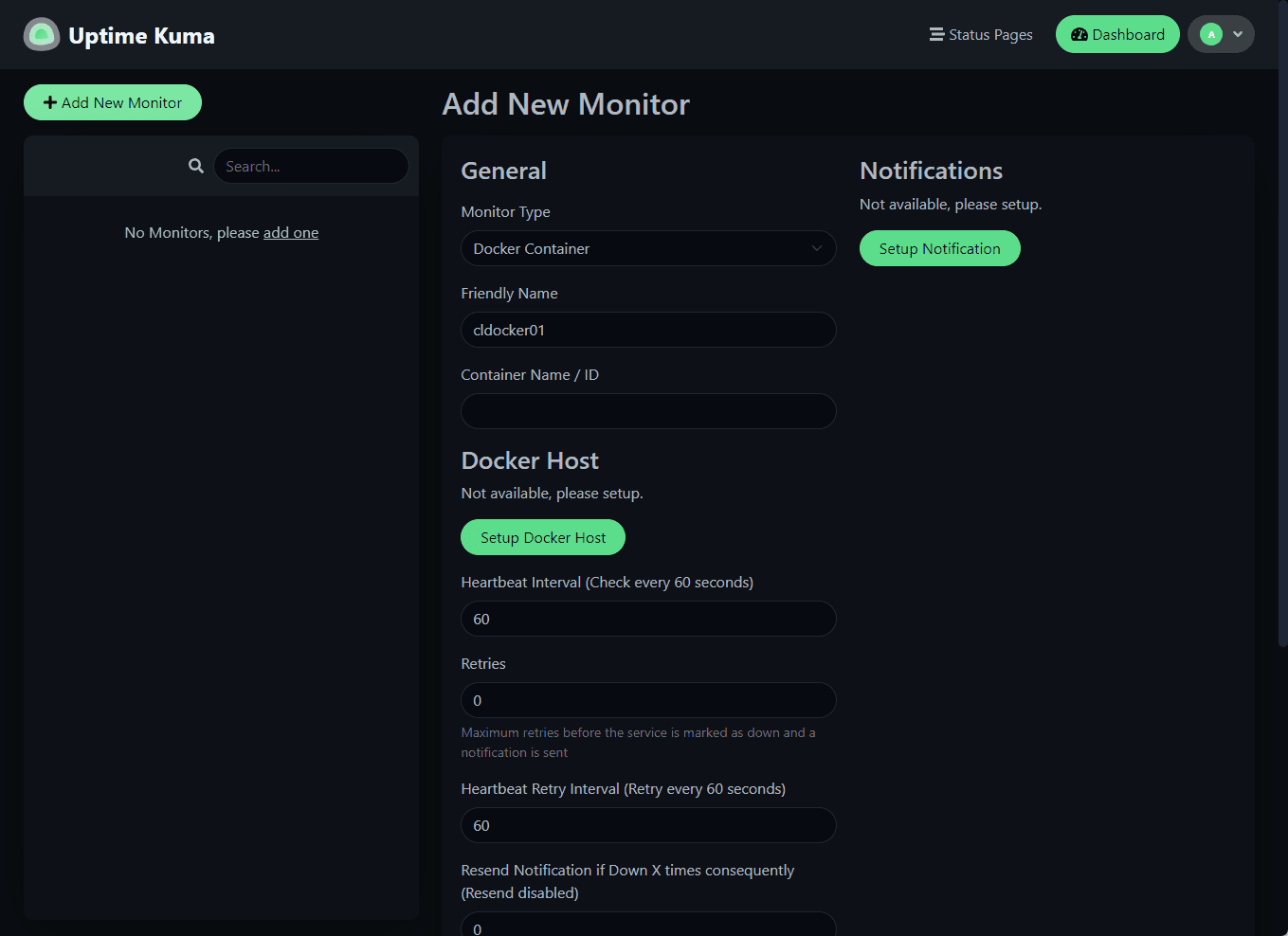Image resolution: width=1288 pixels, height=936 pixels.
Task: Click the "Container Name / ID" label
Action: pos(530,374)
